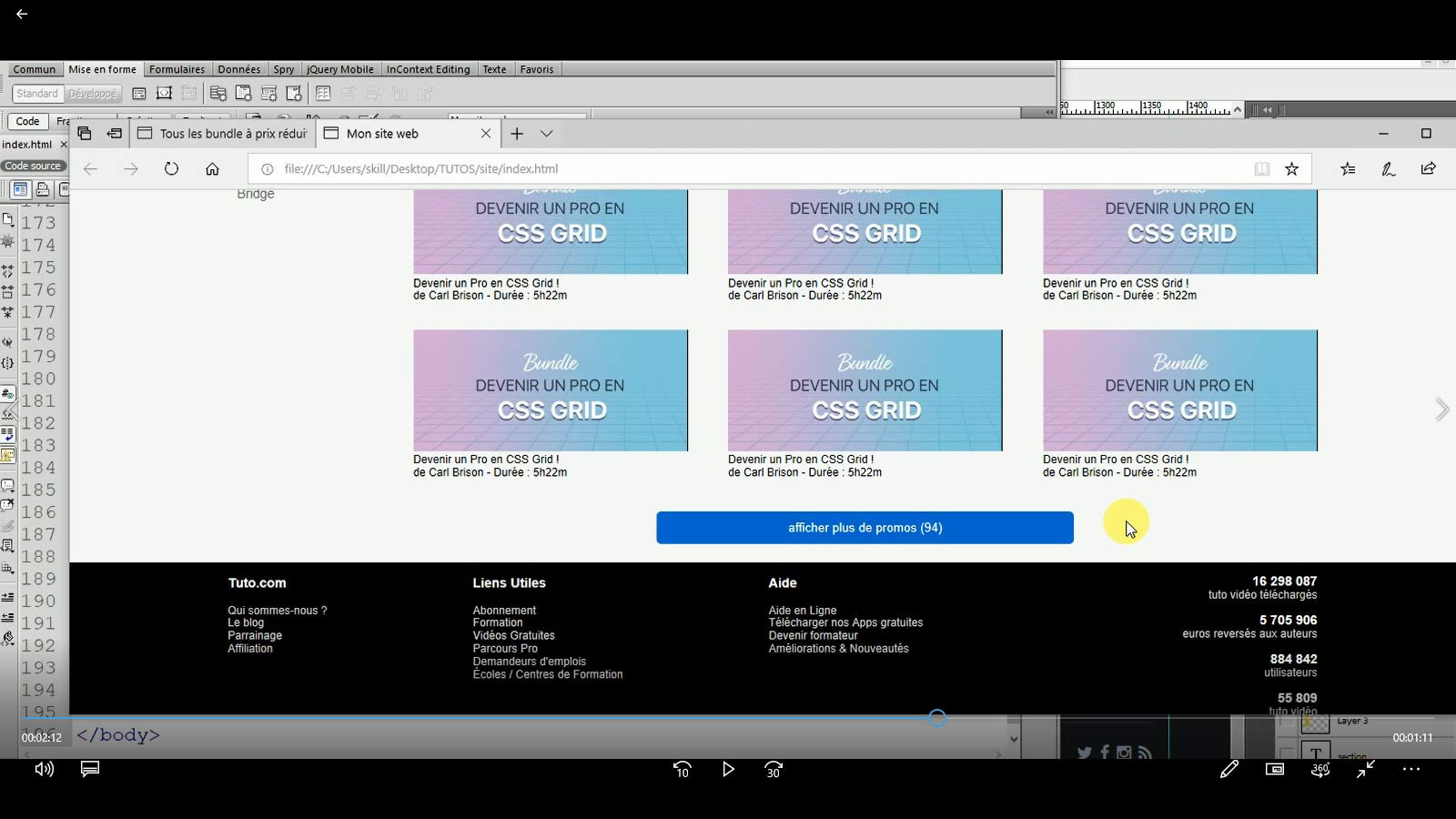Open the Formulaires tab
The height and width of the screenshot is (819, 1456).
pos(177,69)
